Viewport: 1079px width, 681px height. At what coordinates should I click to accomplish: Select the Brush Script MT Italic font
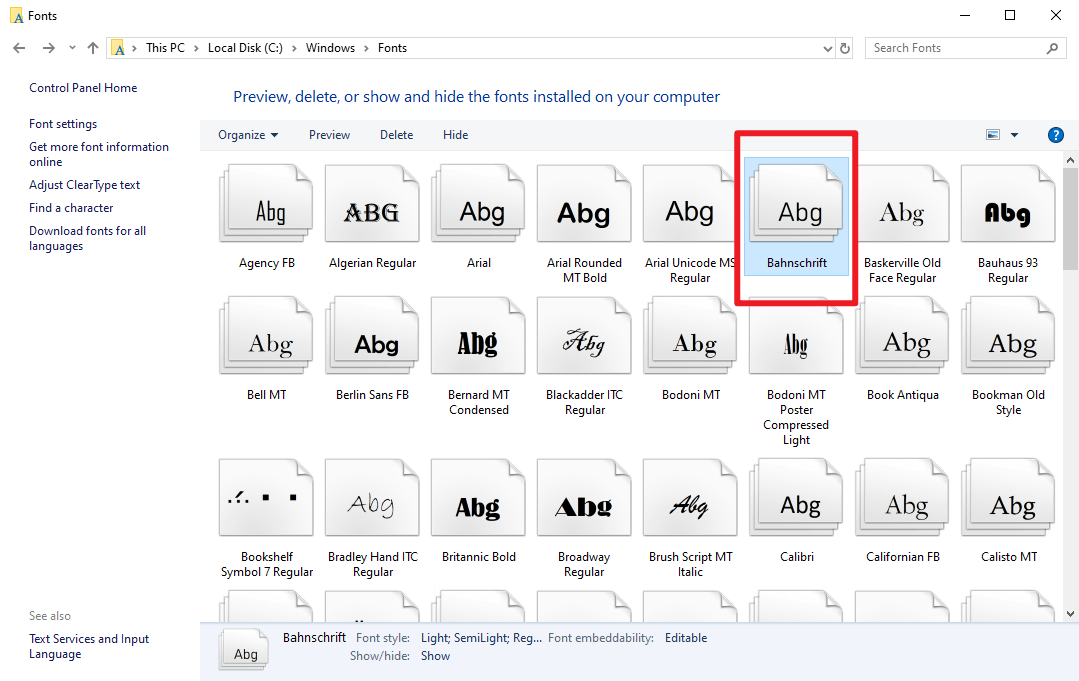tap(690, 498)
